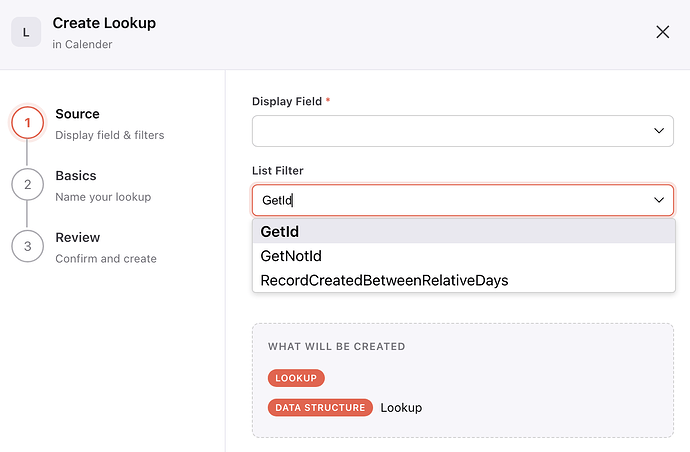The width and height of the screenshot is (690, 452).
Task: Open the Basics step label
Action: tap(76, 176)
